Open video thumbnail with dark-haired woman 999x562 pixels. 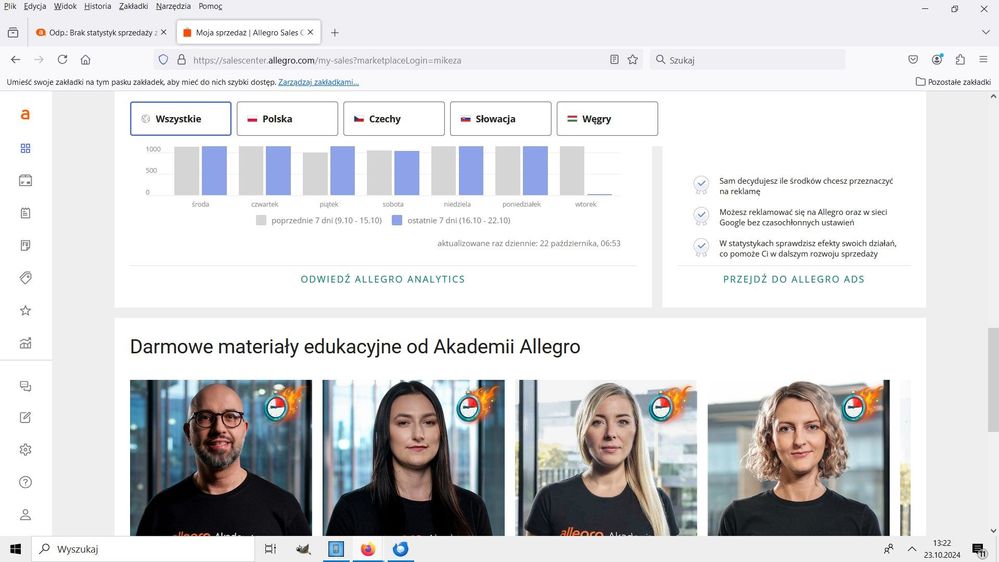(x=413, y=458)
